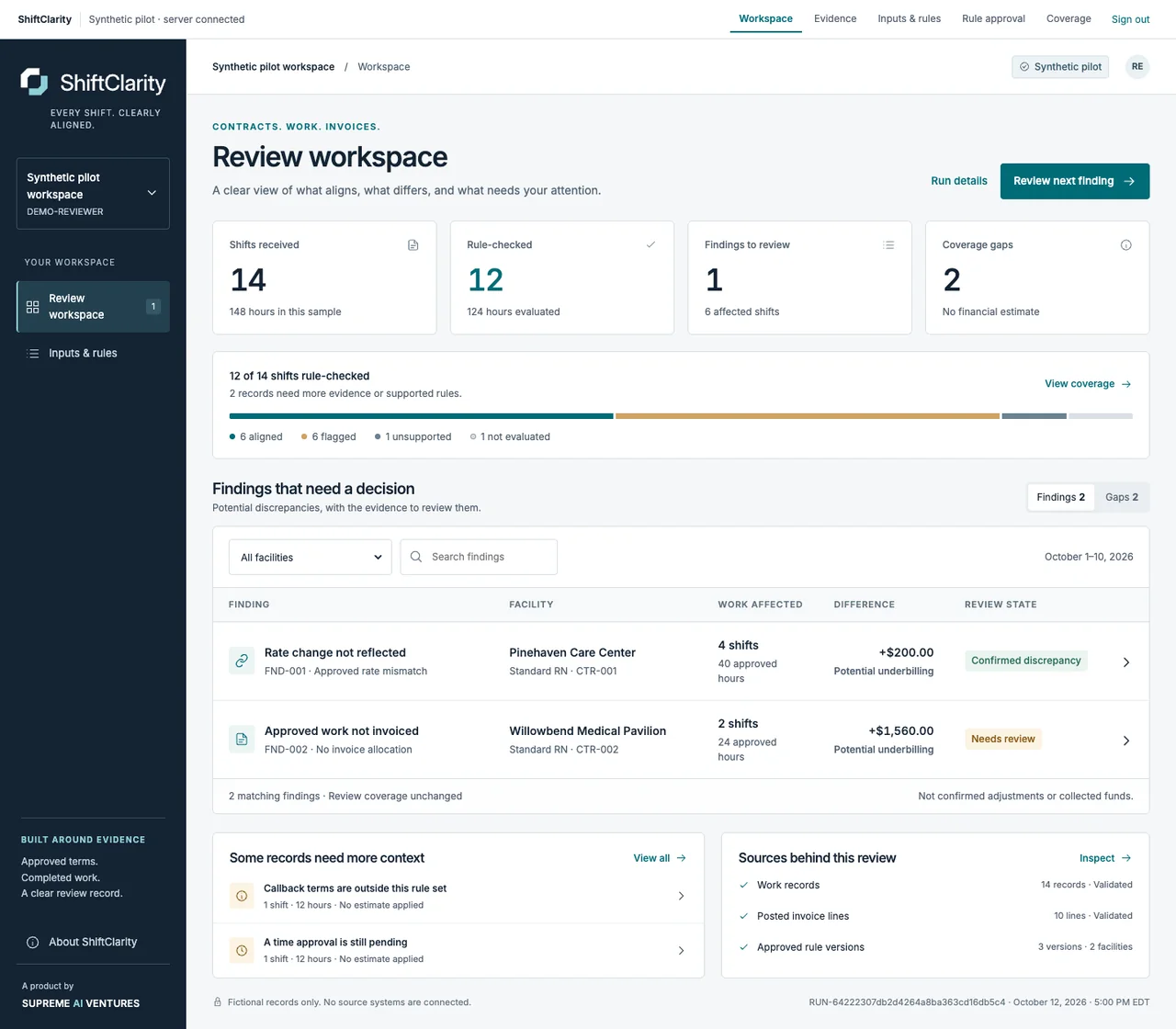Click the magnifier icon in Search findings
This screenshot has height=1029, width=1176.
point(416,557)
